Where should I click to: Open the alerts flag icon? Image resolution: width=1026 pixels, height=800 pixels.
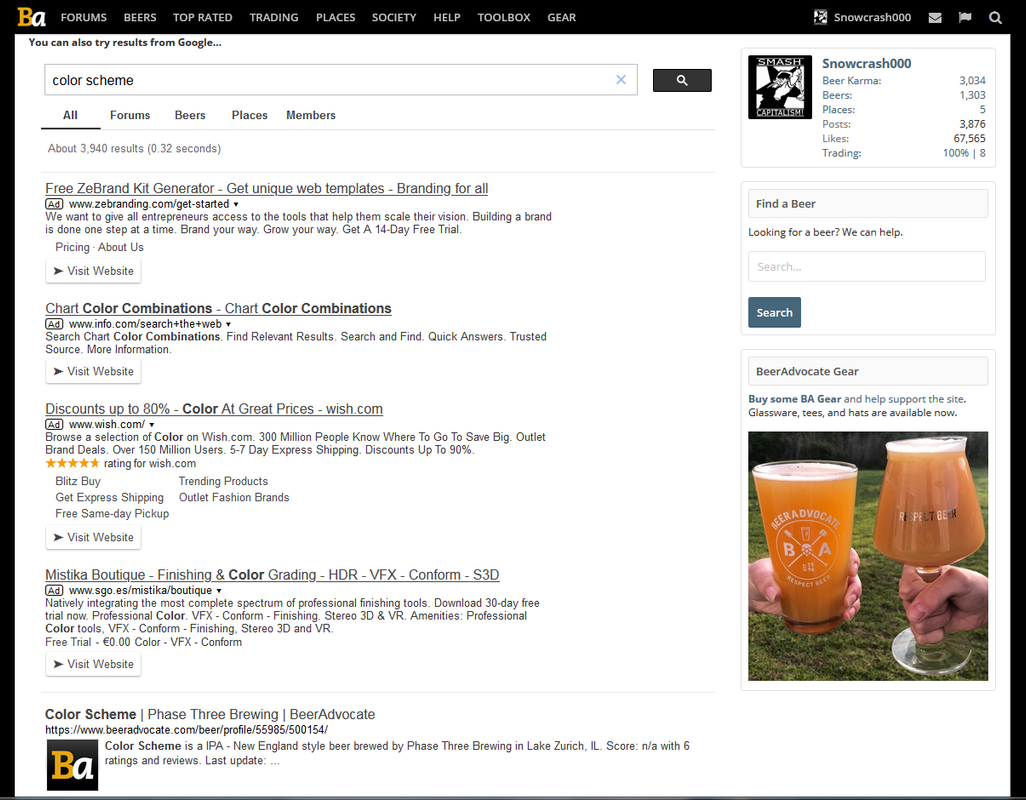965,18
